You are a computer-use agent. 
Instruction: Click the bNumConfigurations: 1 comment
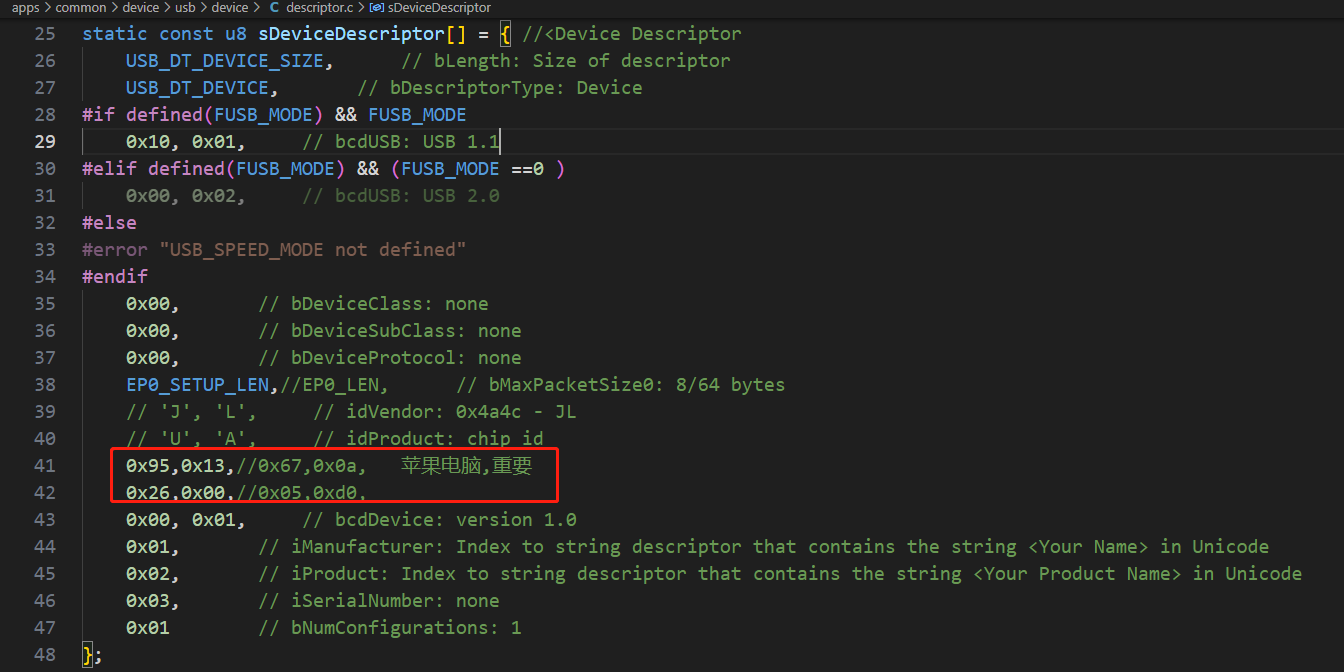pyautogui.click(x=390, y=628)
